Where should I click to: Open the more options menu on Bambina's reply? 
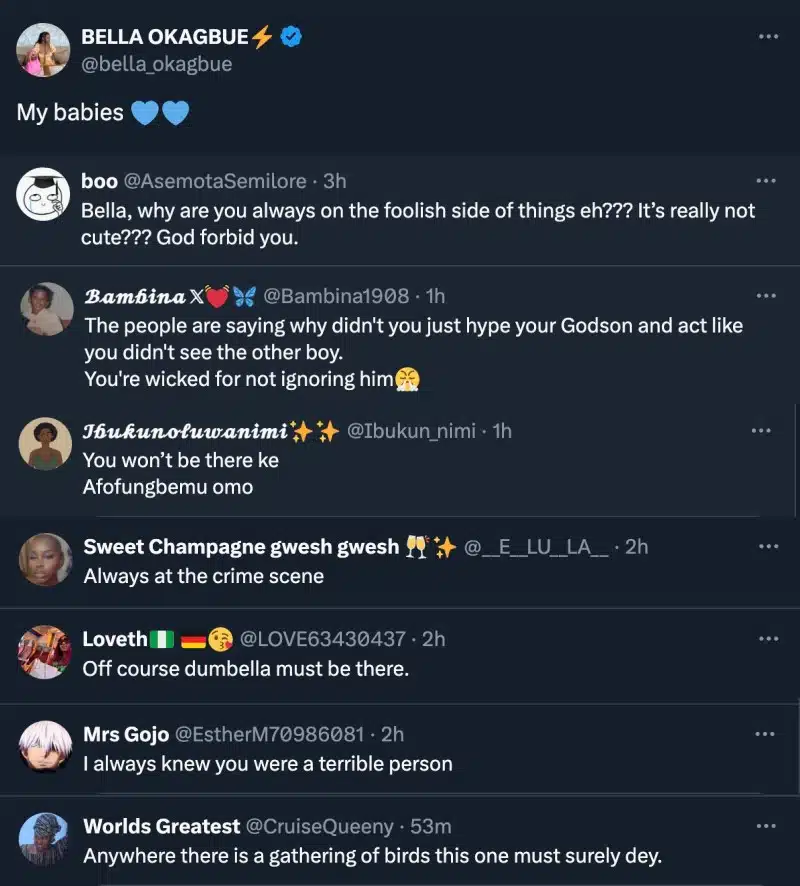(x=767, y=296)
